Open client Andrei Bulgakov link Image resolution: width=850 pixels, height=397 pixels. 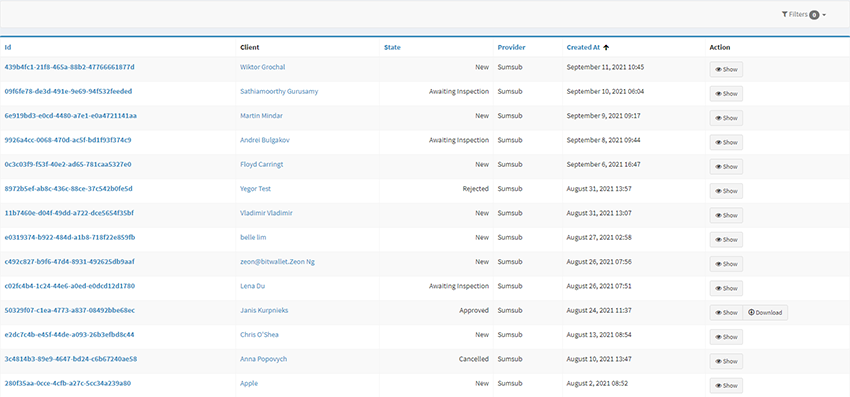265,140
